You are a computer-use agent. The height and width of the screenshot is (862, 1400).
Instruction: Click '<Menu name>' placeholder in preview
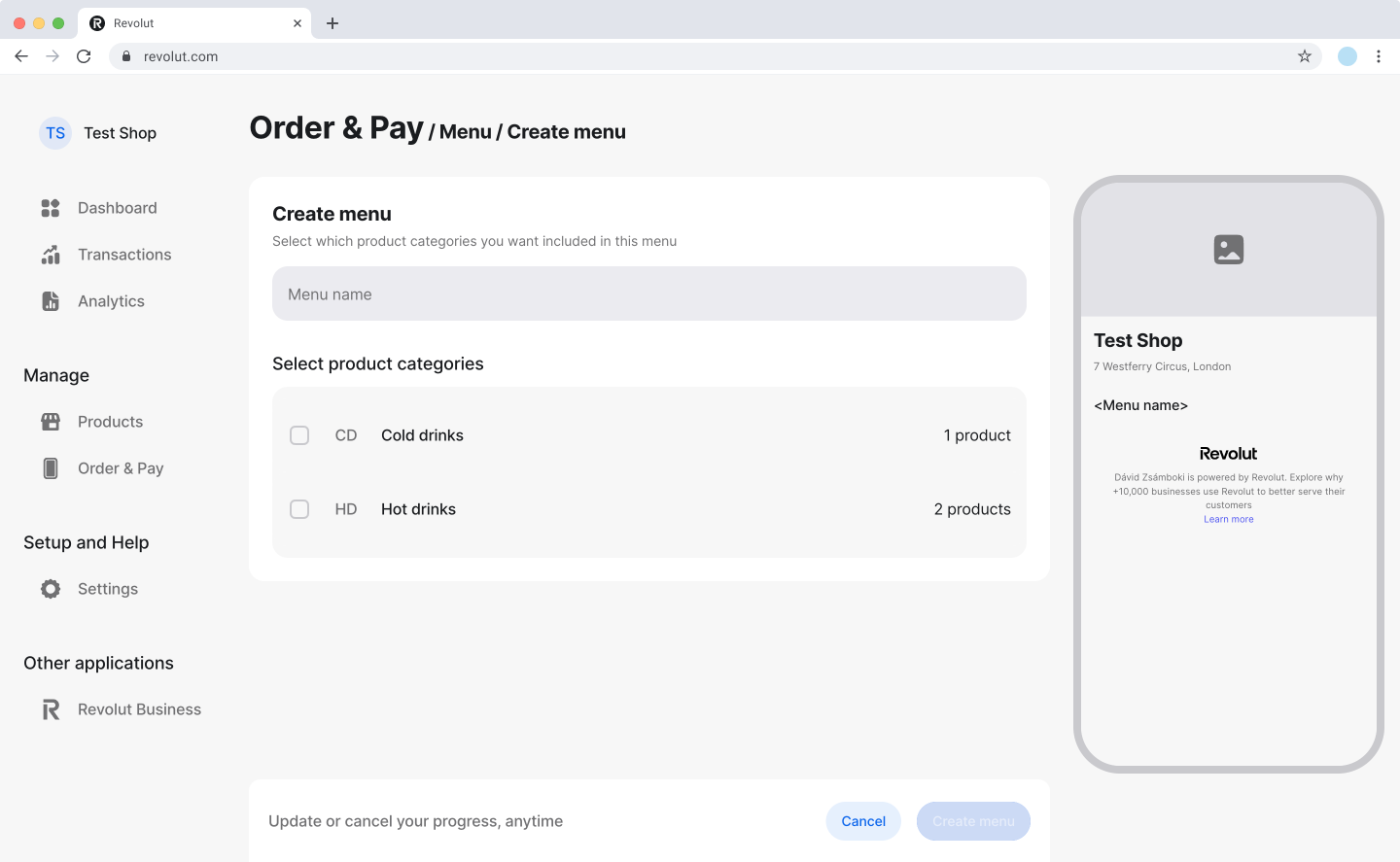pos(1140,405)
